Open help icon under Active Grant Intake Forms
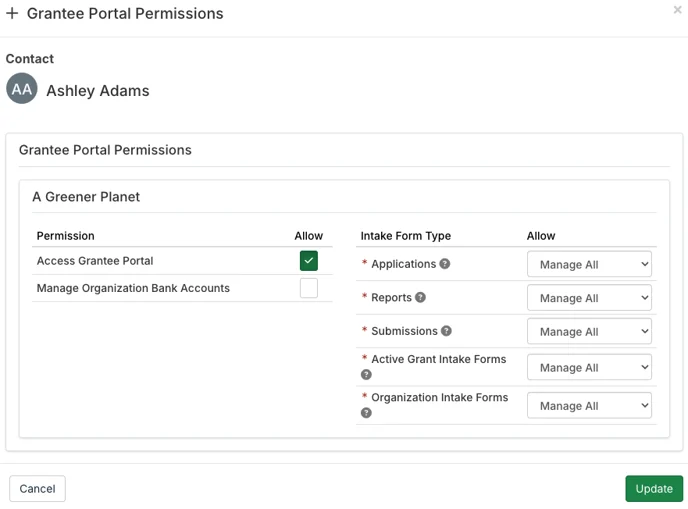Viewport: 688px width, 509px height. tap(366, 375)
